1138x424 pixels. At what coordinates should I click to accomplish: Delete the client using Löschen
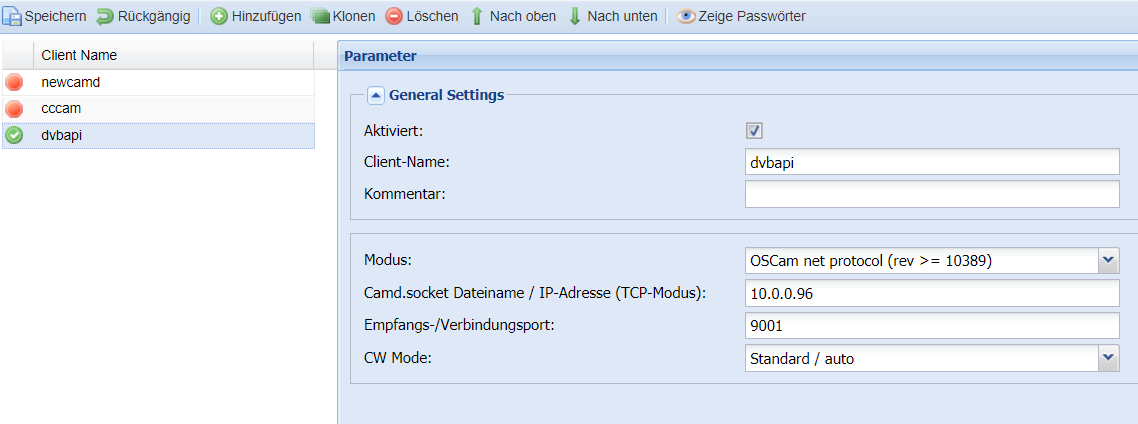pyautogui.click(x=394, y=16)
